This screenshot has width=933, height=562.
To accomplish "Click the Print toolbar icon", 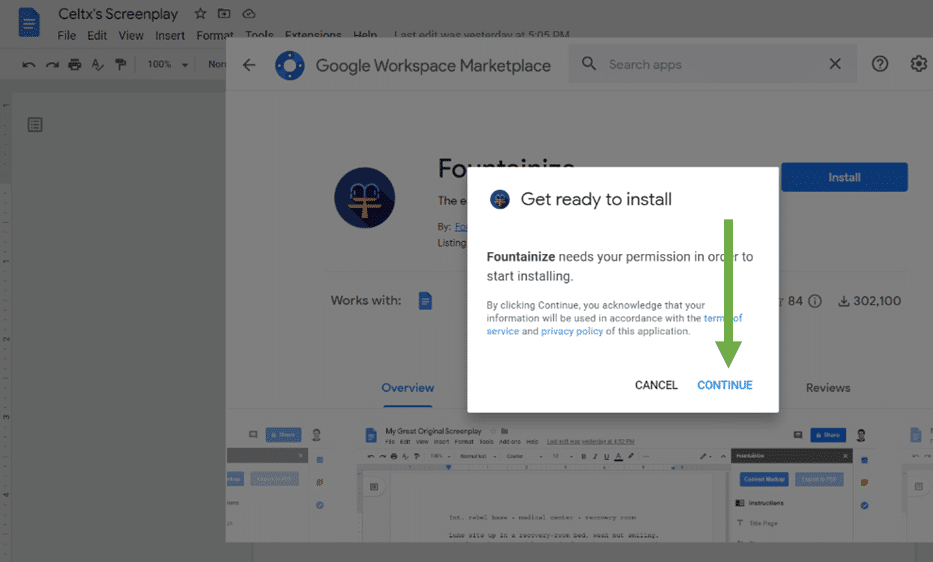I will (74, 64).
